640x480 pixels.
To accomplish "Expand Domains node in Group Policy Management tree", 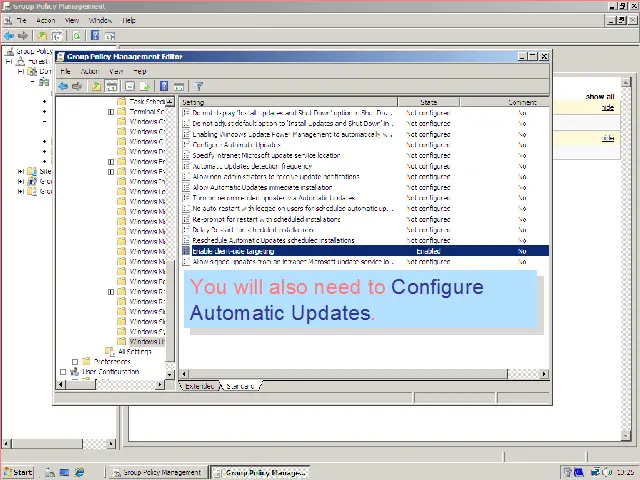I will pos(20,71).
